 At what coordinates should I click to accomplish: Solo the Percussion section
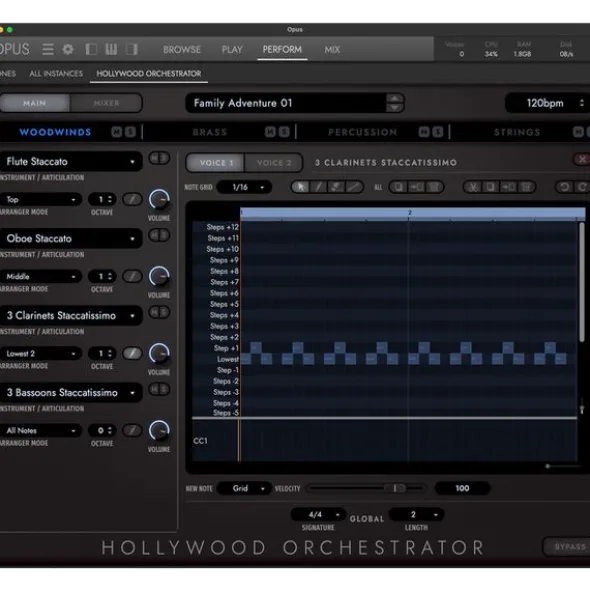[438, 132]
